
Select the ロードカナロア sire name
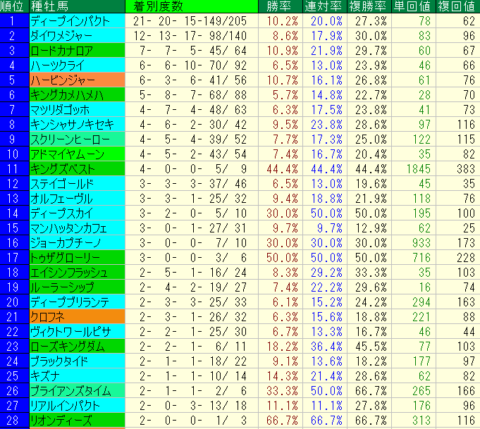pyautogui.click(x=62, y=51)
